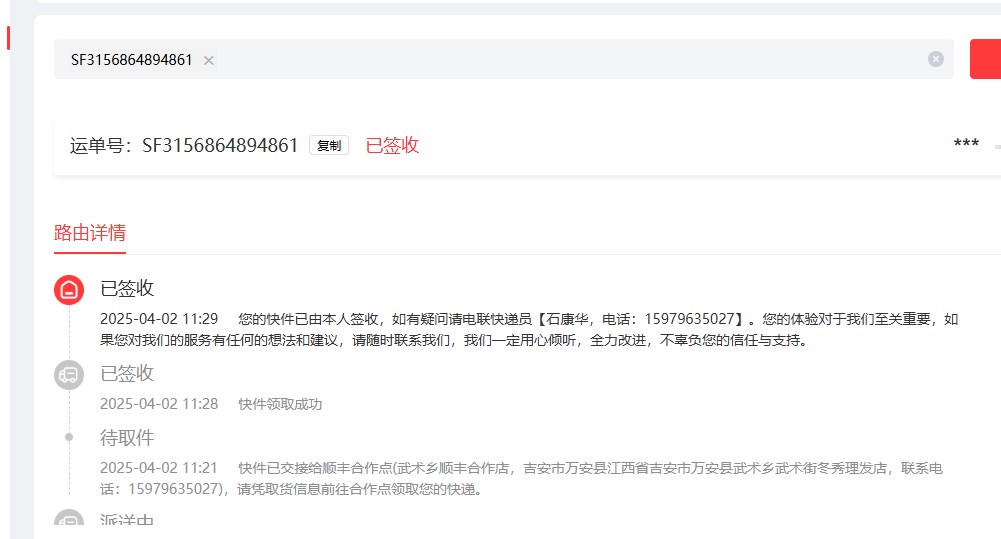Image resolution: width=1001 pixels, height=539 pixels.
Task: Select the 待取件 timeline dot
Action: 69,437
